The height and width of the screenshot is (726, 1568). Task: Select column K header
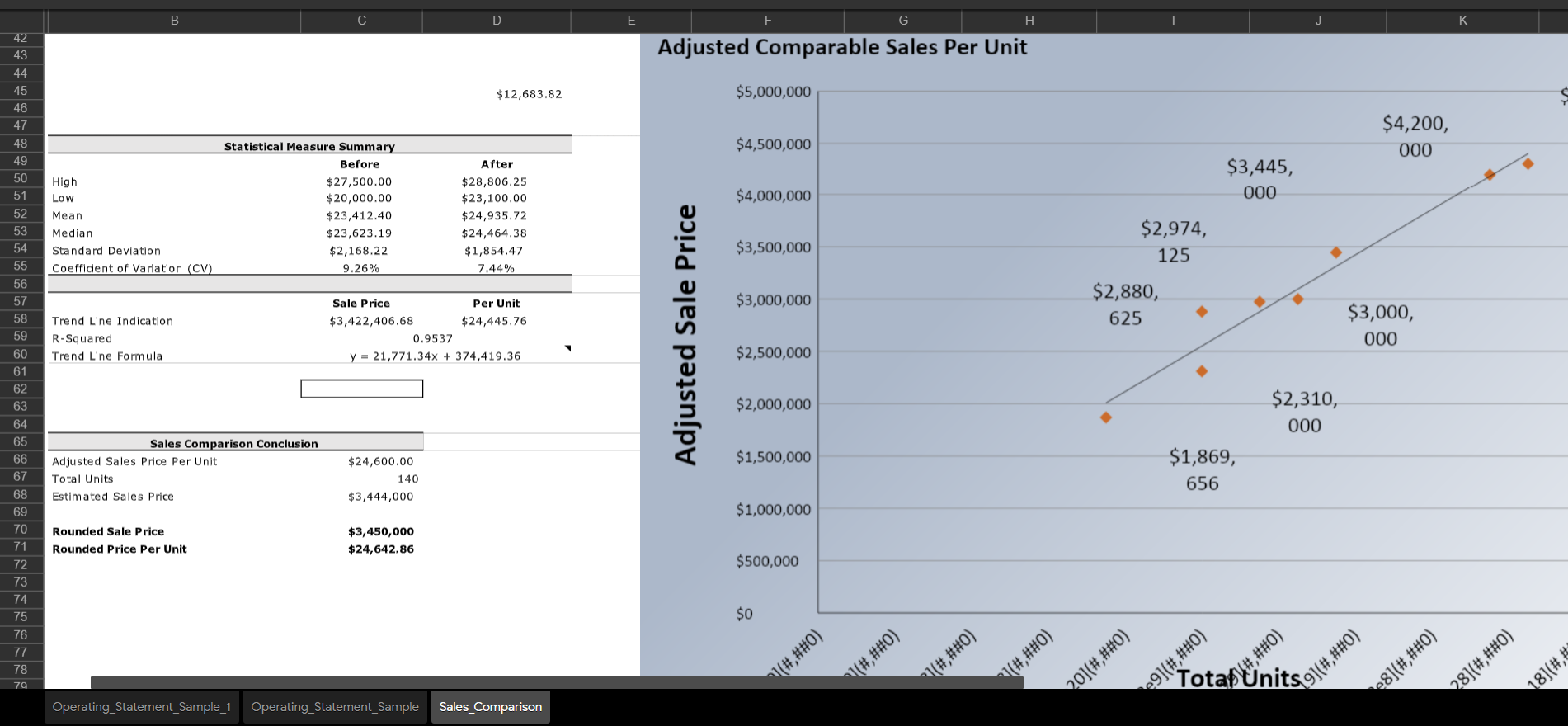point(1462,21)
